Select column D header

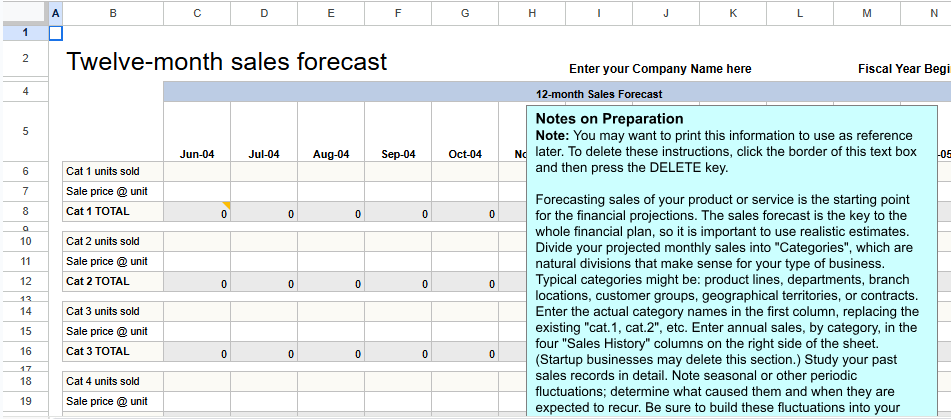(x=264, y=13)
